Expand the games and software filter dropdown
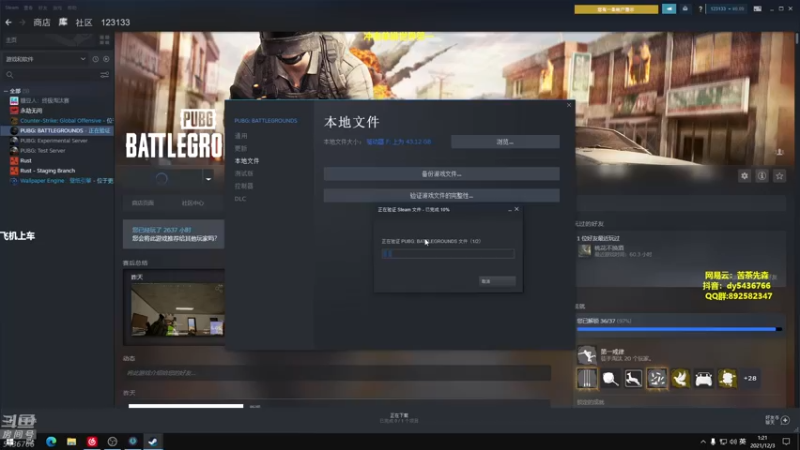 (x=46, y=59)
